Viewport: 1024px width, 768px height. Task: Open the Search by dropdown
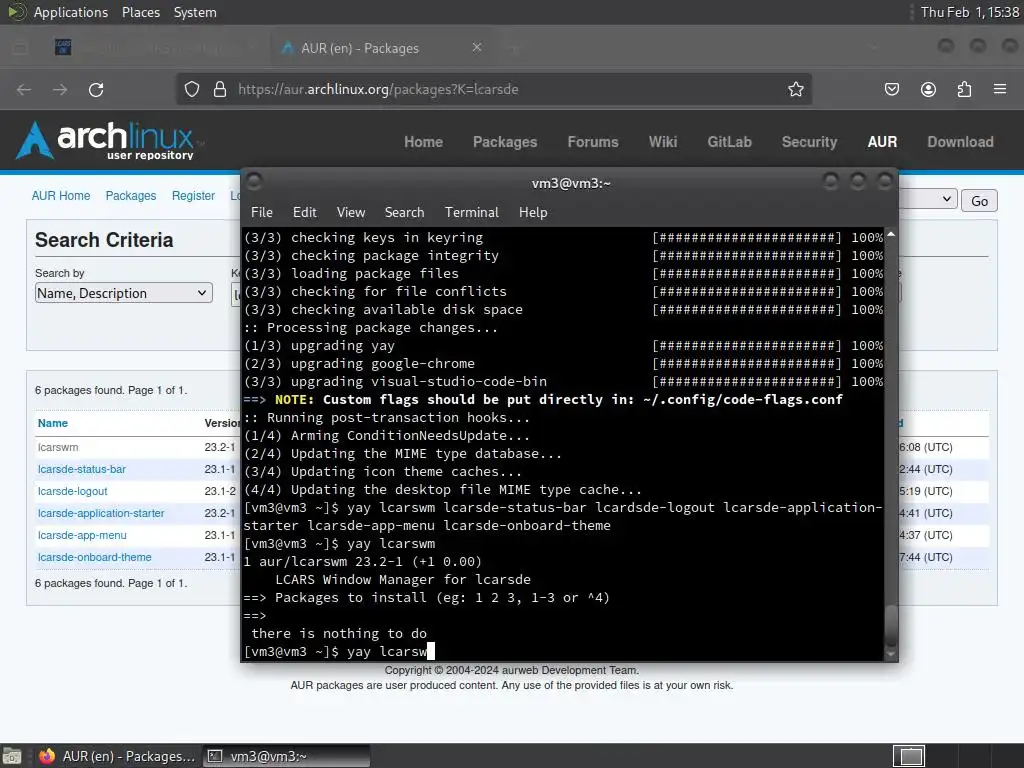click(x=123, y=293)
